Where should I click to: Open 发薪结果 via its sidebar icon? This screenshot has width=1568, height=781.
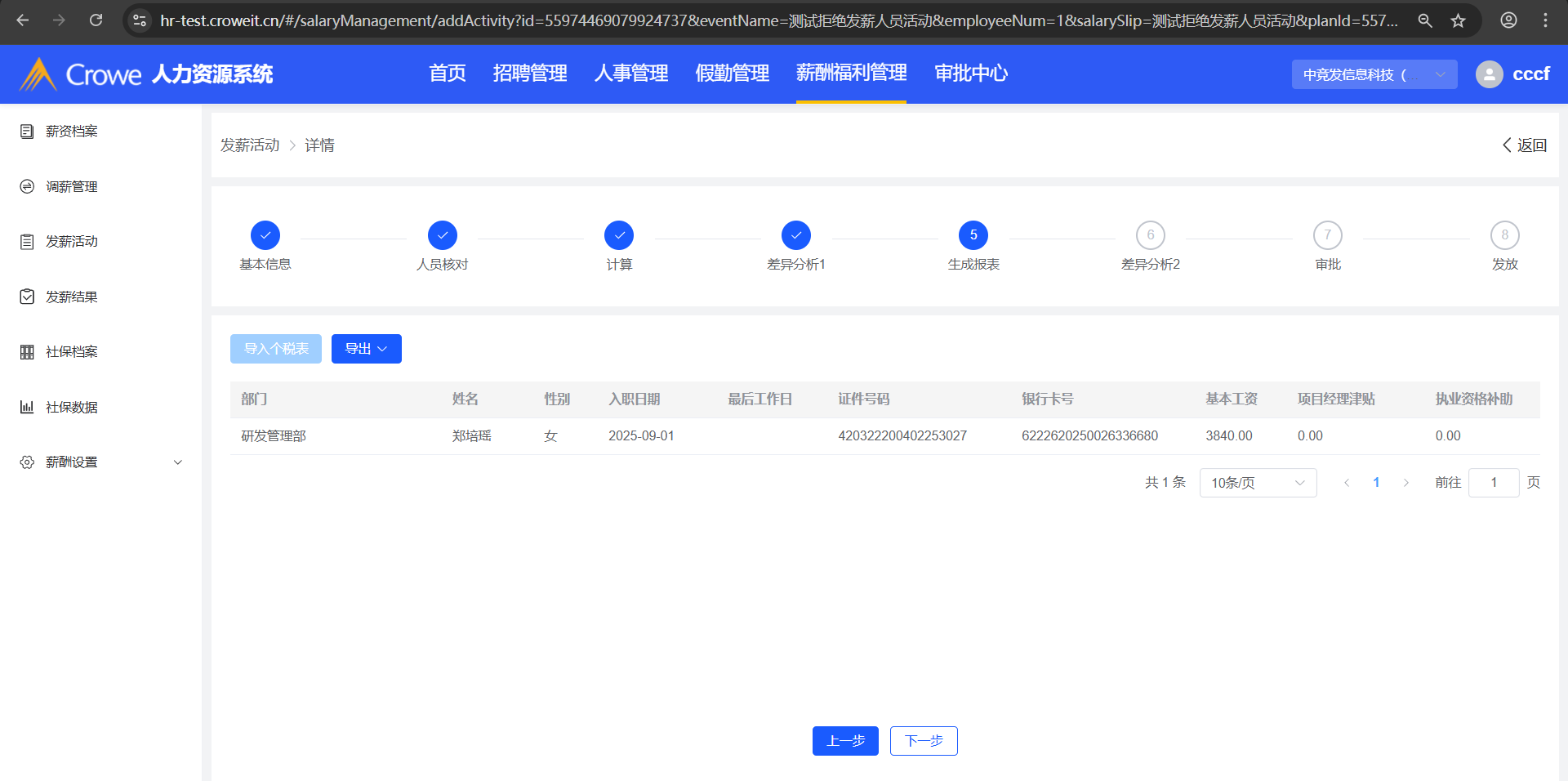(27, 297)
